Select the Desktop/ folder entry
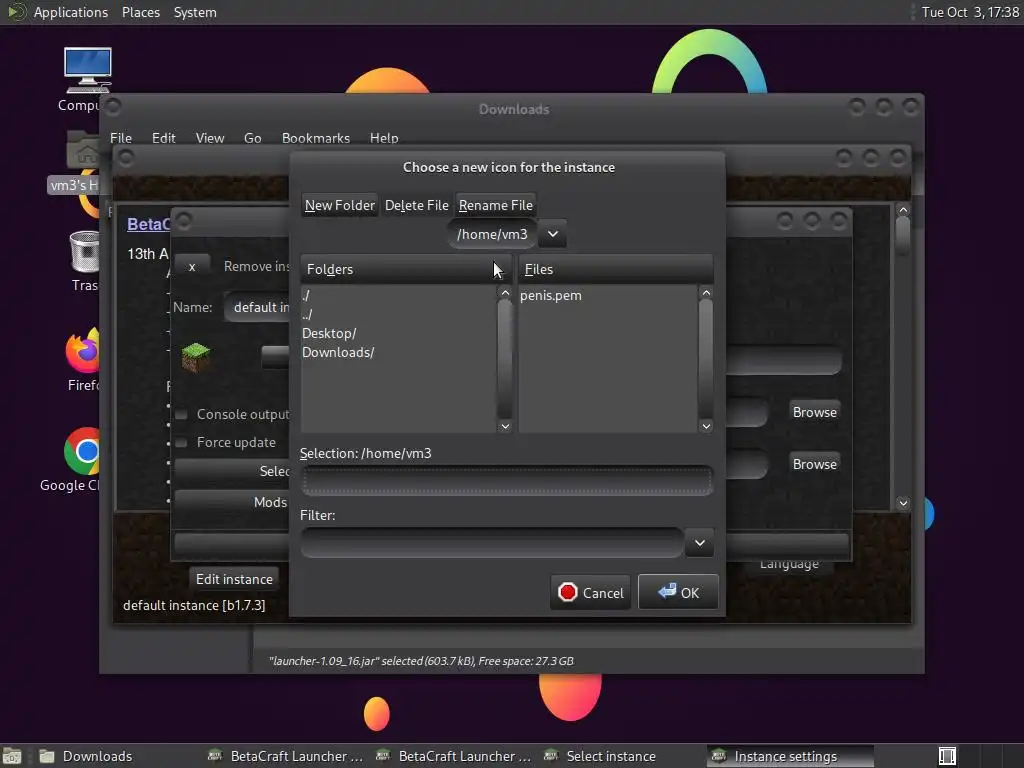Image resolution: width=1024 pixels, height=768 pixels. pyautogui.click(x=329, y=333)
